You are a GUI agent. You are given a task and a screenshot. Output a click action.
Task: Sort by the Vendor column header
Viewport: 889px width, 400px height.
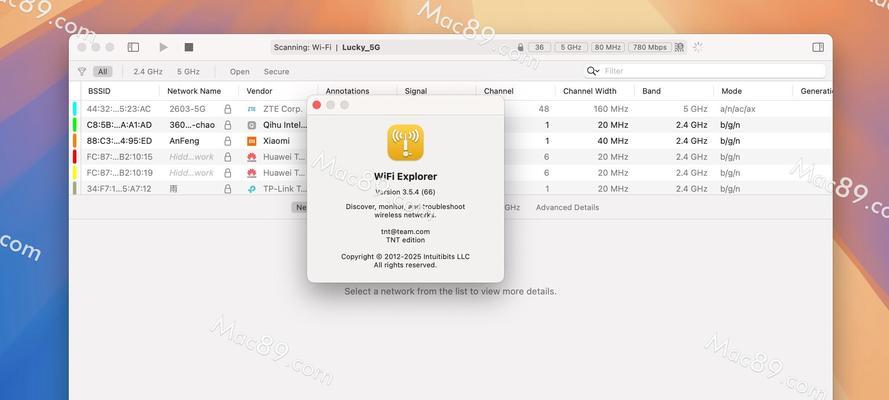(259, 91)
